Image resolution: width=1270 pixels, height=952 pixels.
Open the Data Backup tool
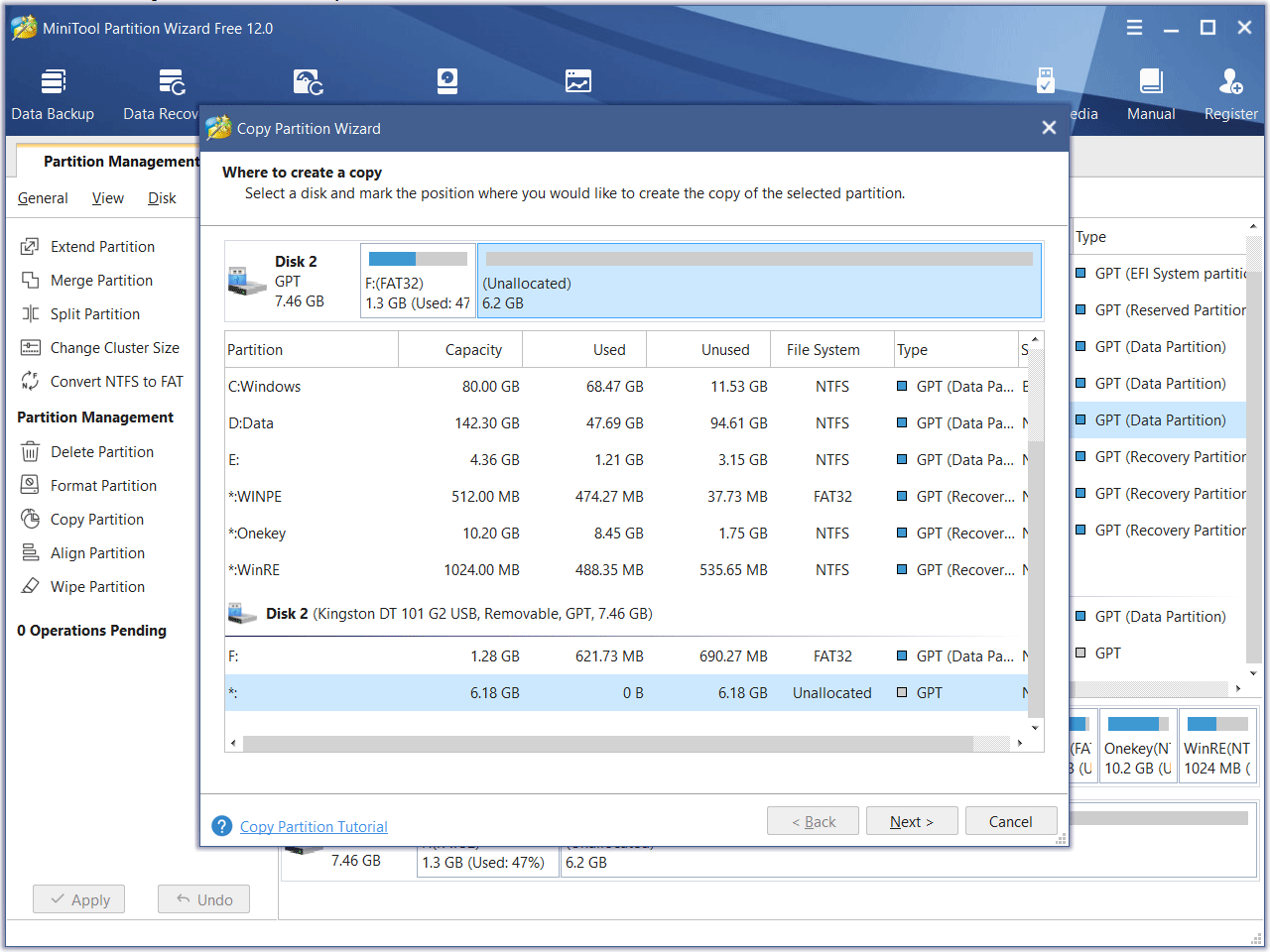click(x=53, y=95)
